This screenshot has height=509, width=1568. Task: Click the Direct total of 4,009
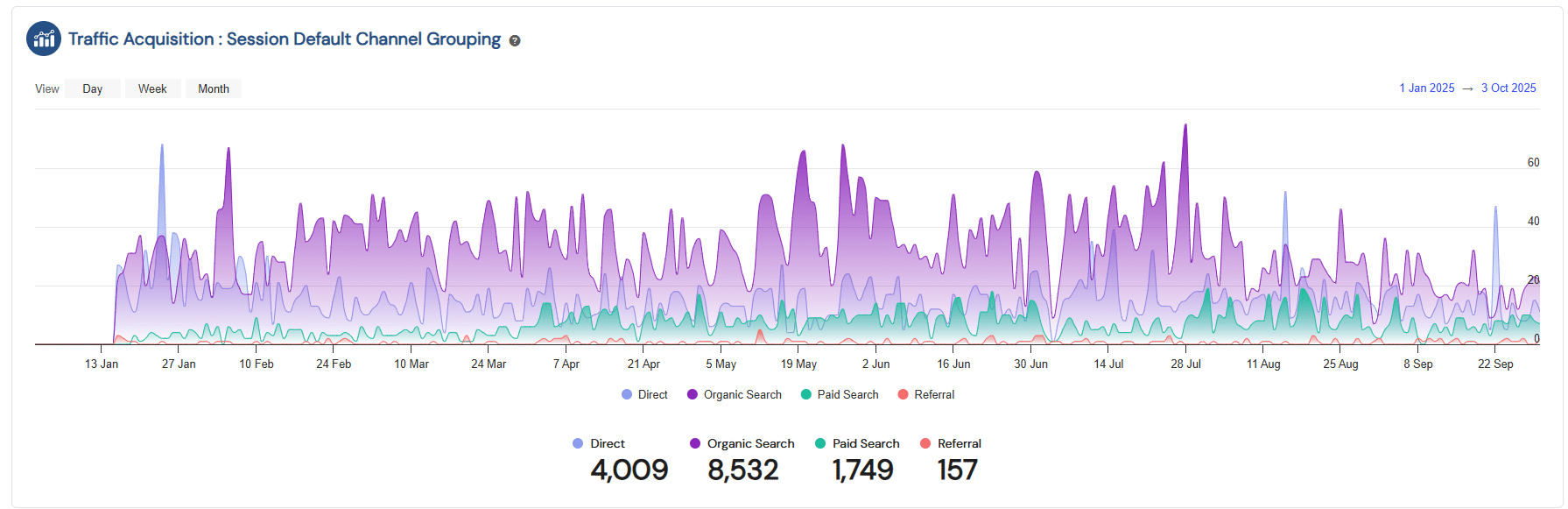(629, 470)
